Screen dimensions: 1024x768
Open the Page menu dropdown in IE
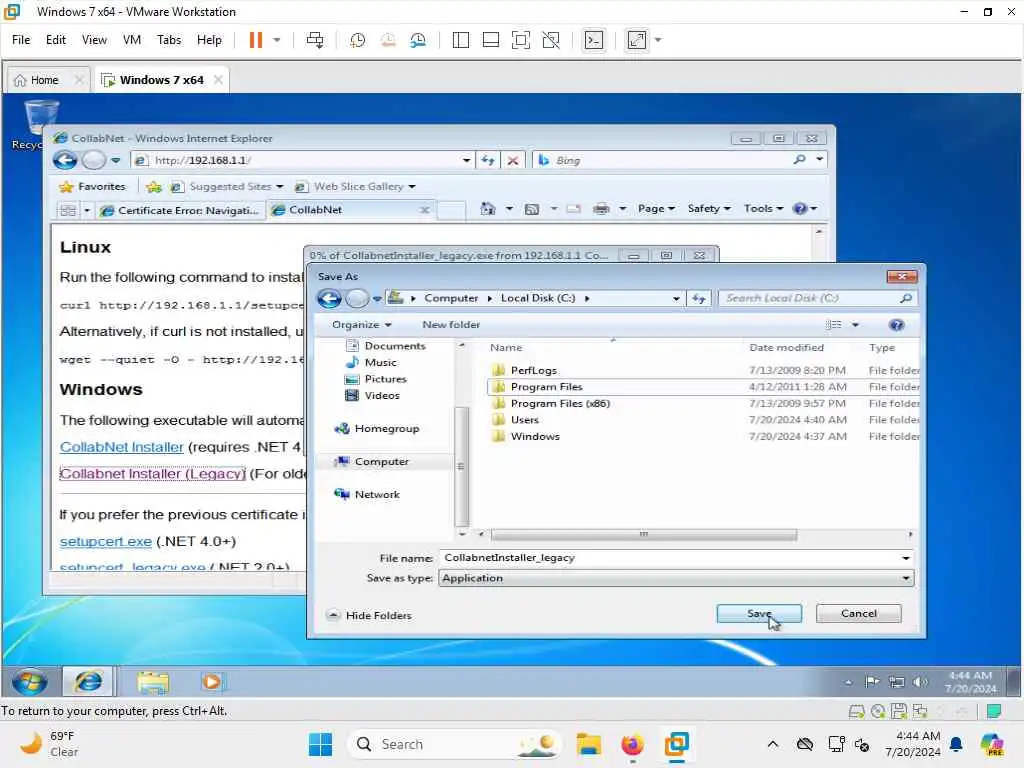(x=656, y=208)
